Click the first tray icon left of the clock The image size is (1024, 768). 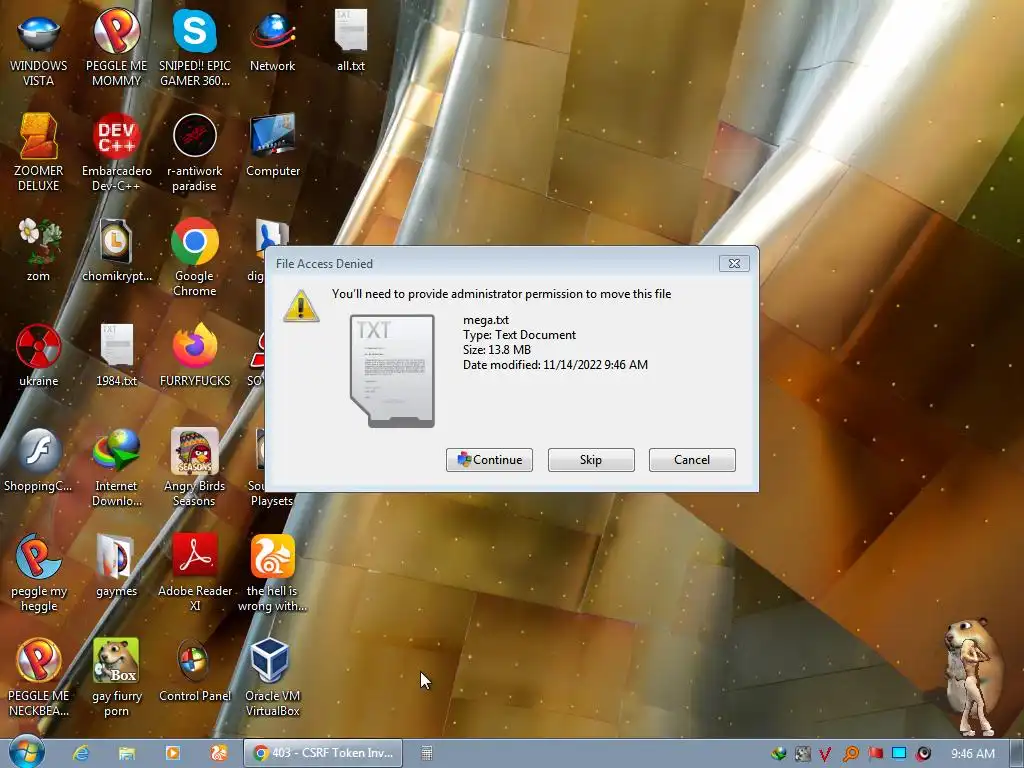tap(923, 754)
